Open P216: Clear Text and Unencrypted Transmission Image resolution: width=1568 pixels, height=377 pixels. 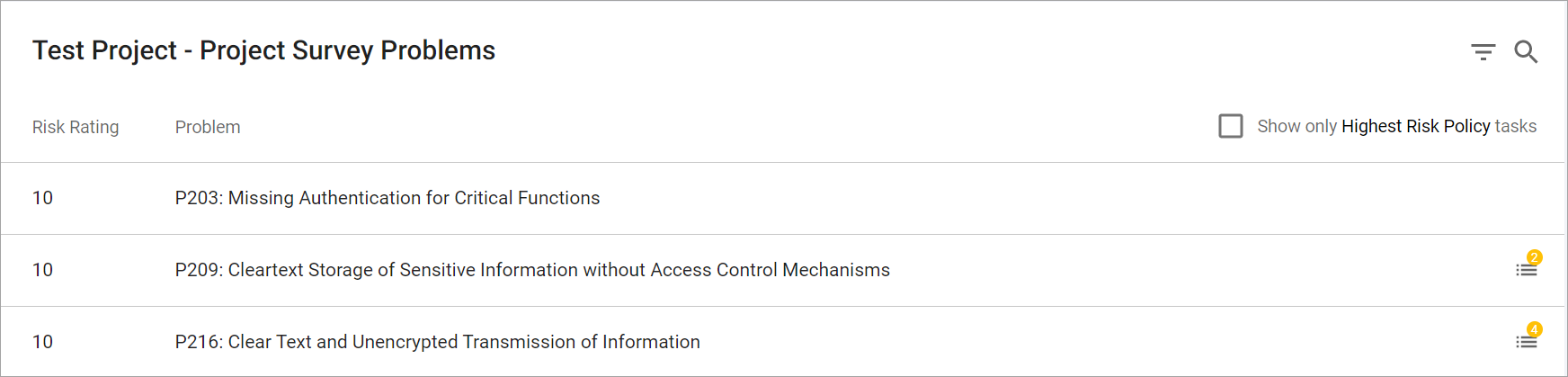pos(437,342)
